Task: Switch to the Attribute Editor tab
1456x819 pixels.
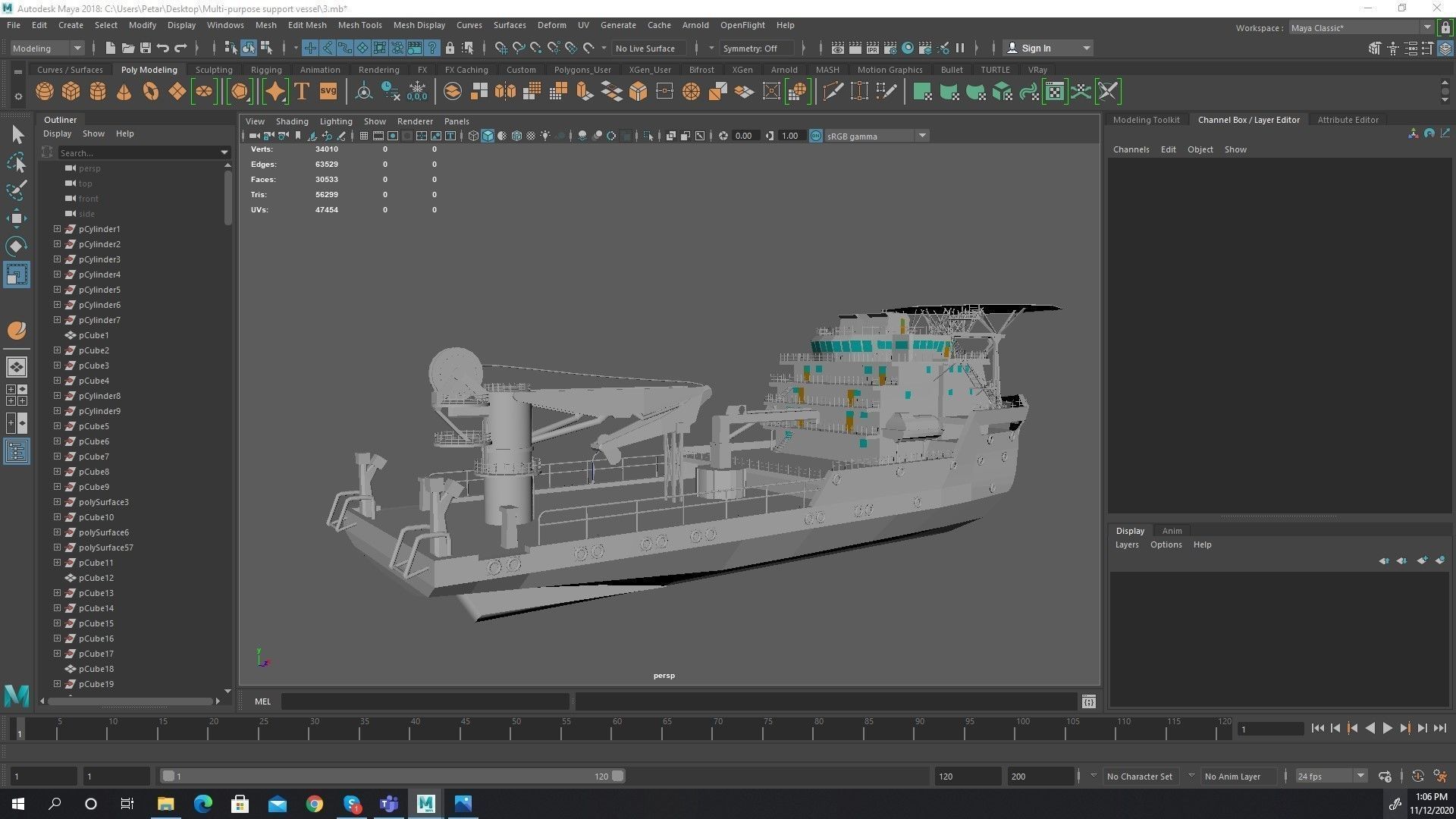Action: point(1348,119)
